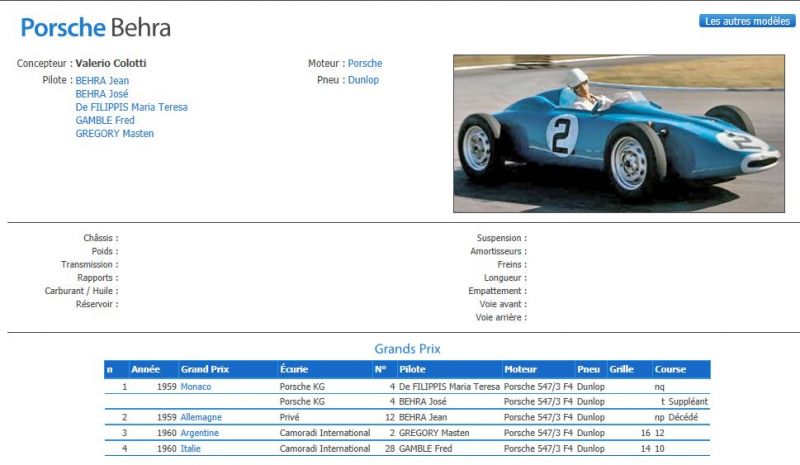Click the 'Empattement :' specification label
Image resolution: width=800 pixels, height=465 pixels.
tap(498, 291)
